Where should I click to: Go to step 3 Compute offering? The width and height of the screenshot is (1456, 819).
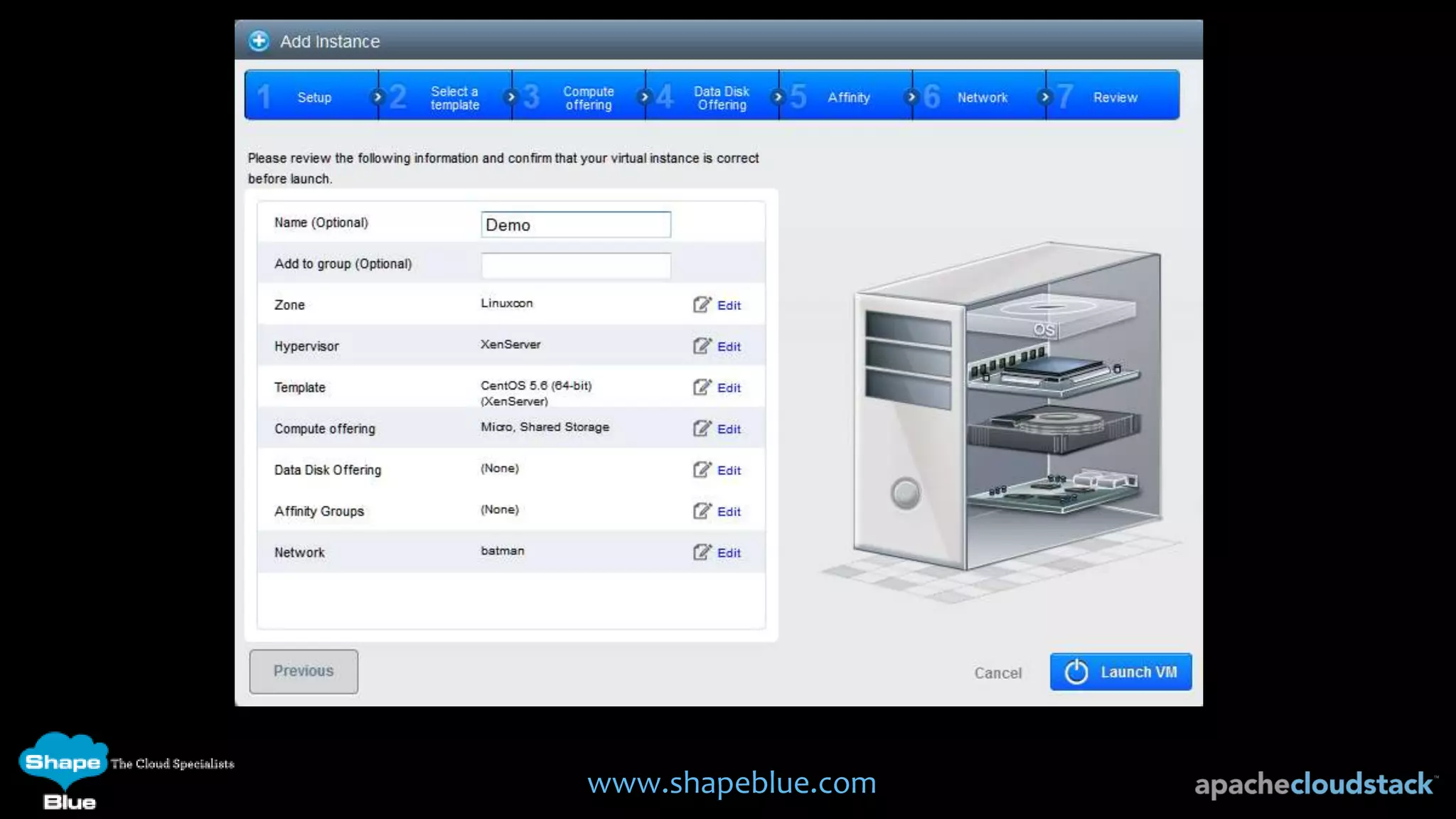point(579,95)
